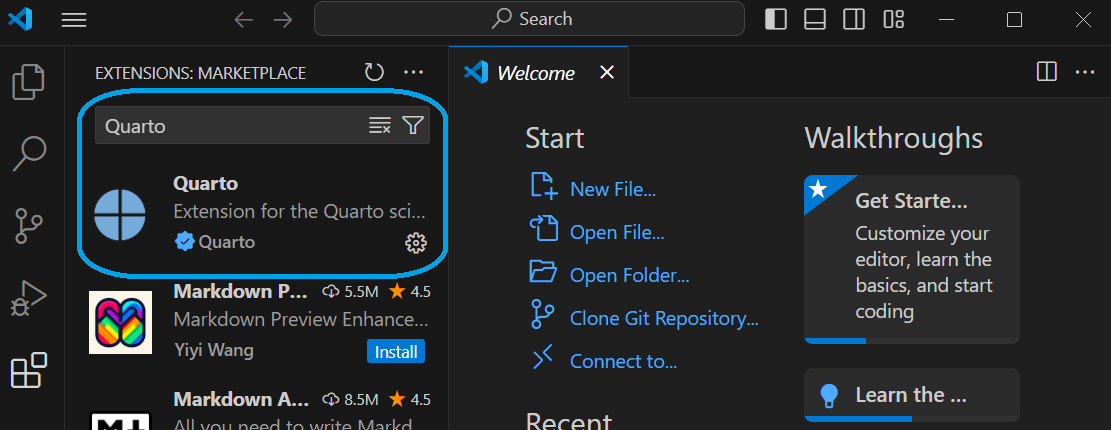
Task: Click the Connect to remote icon
Action: click(543, 358)
